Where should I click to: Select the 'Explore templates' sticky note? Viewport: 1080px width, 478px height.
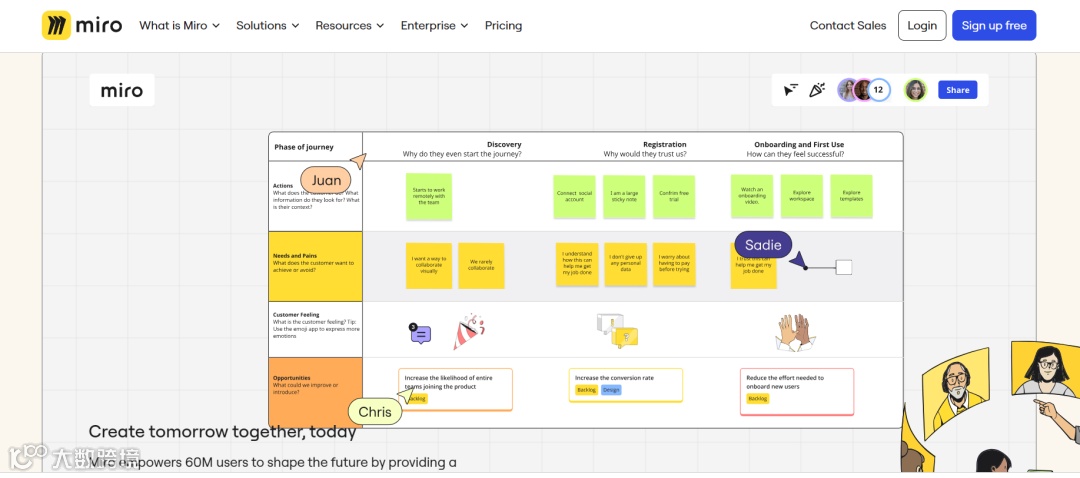(x=851, y=196)
